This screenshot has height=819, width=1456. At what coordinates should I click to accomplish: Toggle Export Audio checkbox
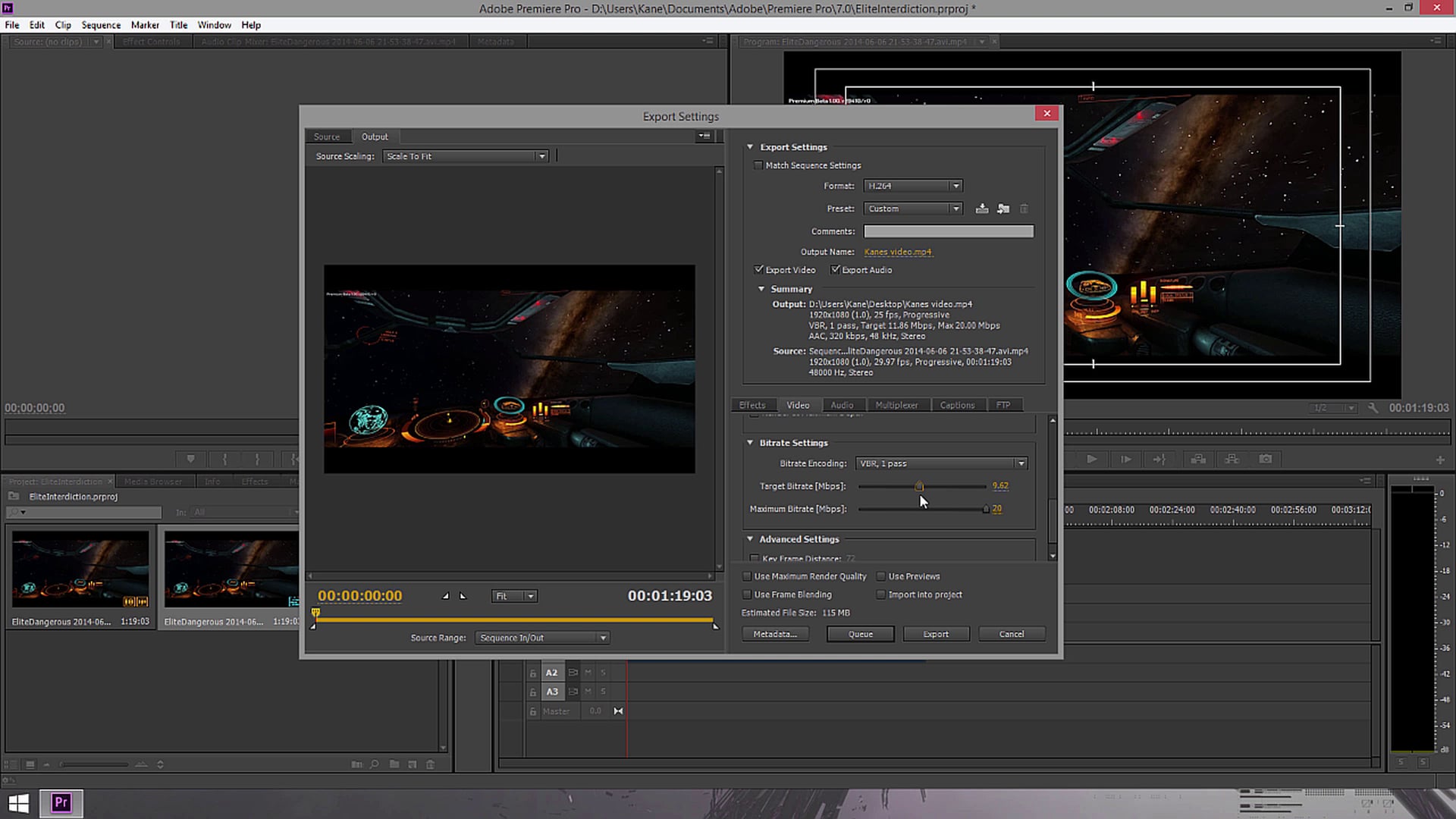click(836, 270)
